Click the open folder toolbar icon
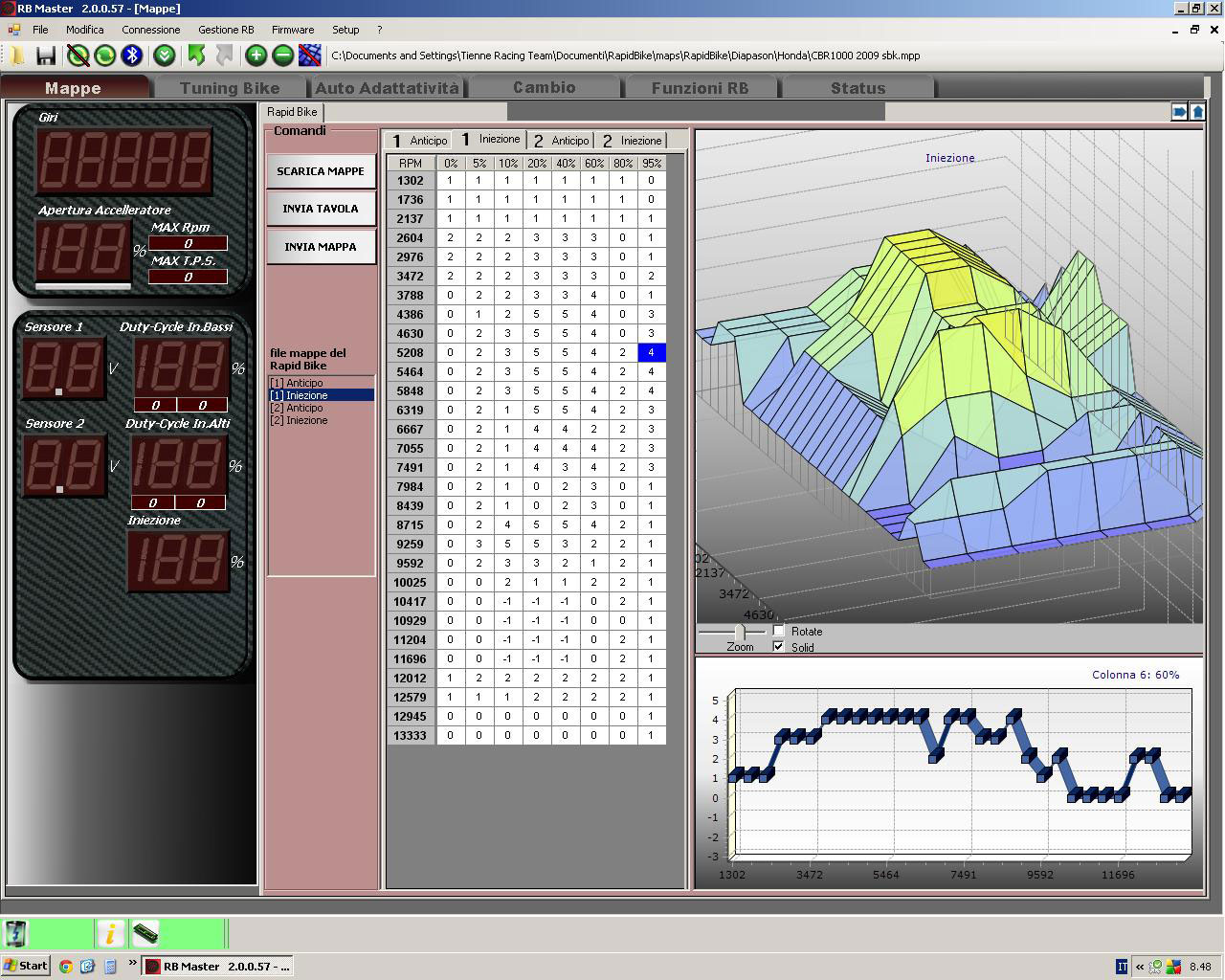1225x980 pixels. pos(17,56)
